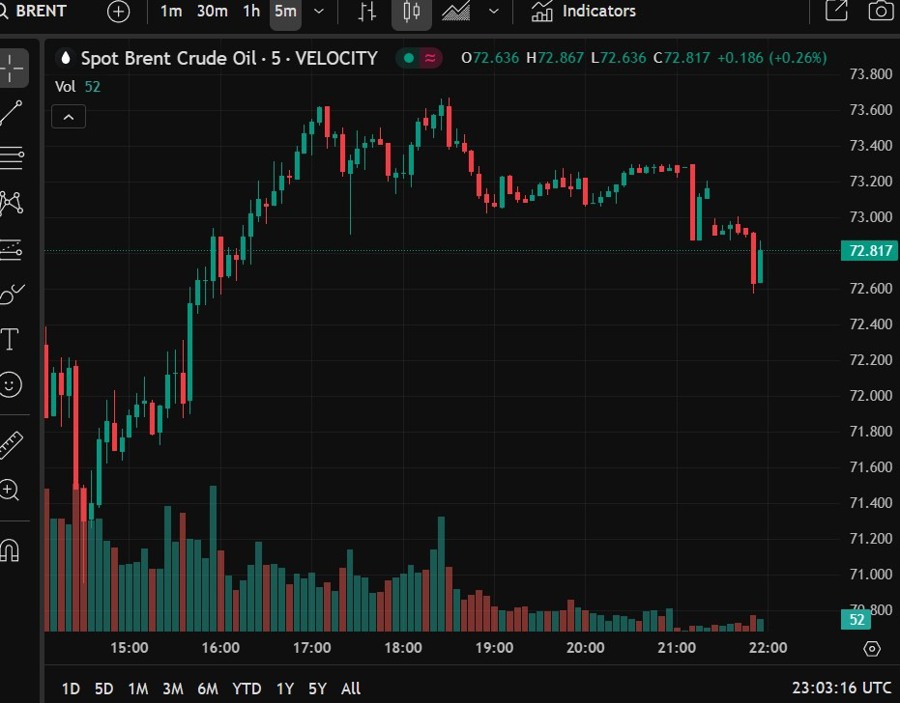900x703 pixels.
Task: Click the 18:00 time axis label
Action: [x=403, y=648]
